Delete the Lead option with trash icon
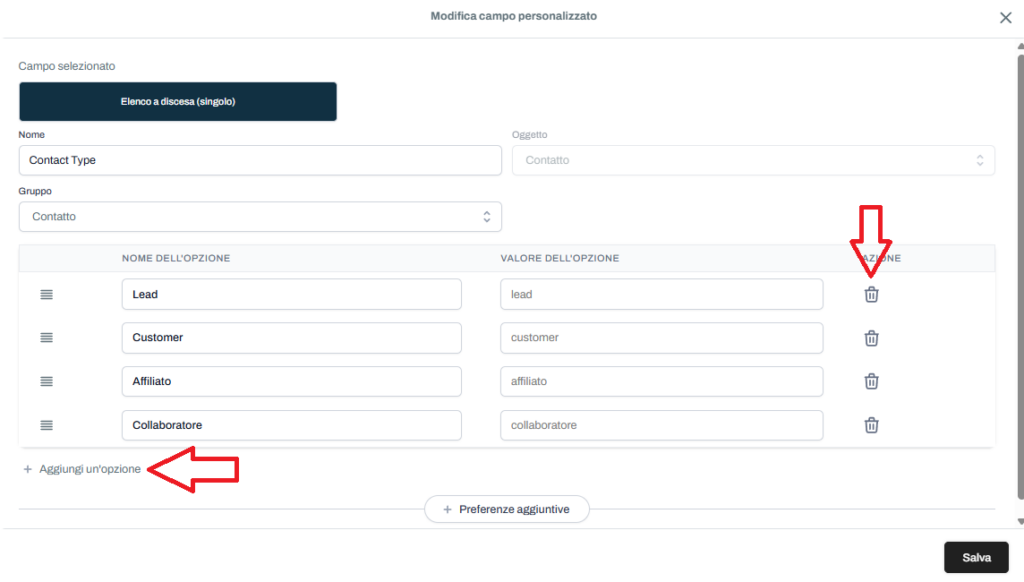The height and width of the screenshot is (582, 1024). (x=871, y=294)
